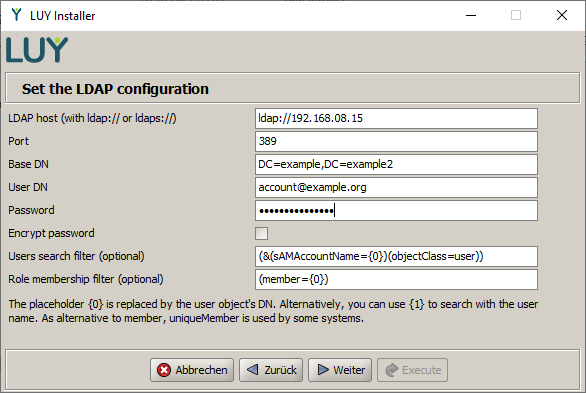Click the right arrow icon on Weiter
This screenshot has height=393, width=586.
[x=323, y=370]
